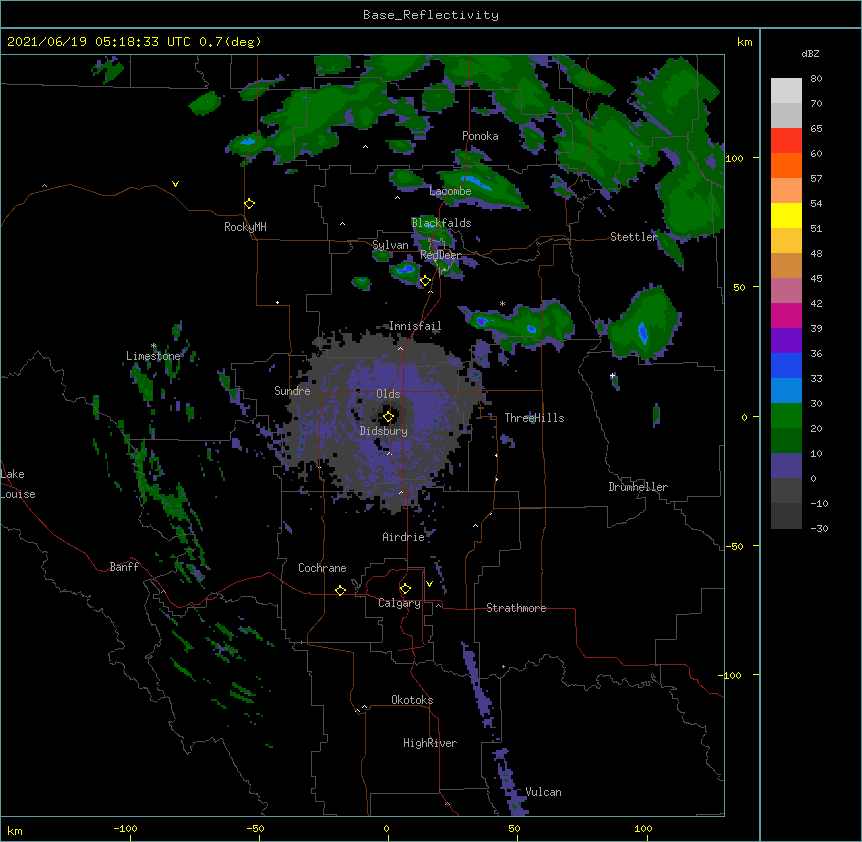Click the Calgary city label
The width and height of the screenshot is (862, 842).
399,603
